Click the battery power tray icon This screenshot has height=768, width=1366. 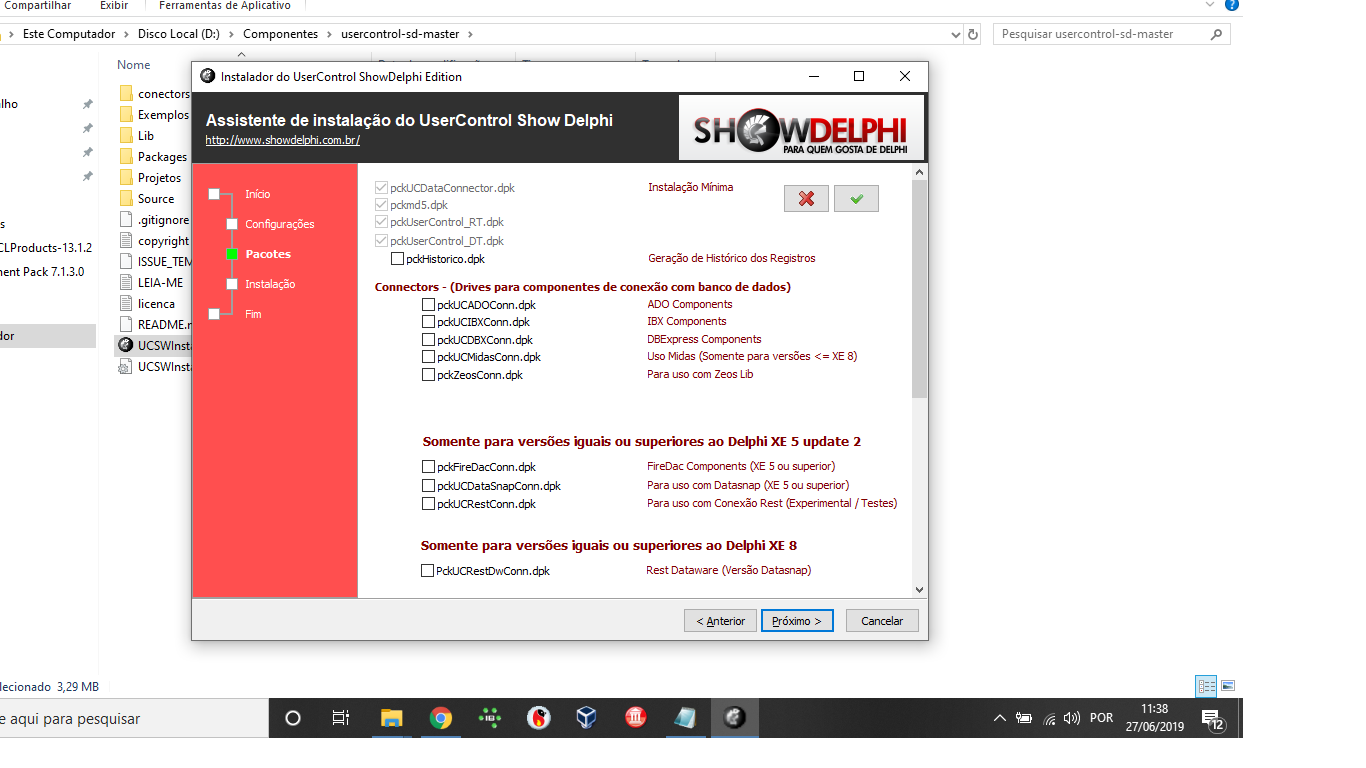(1024, 718)
